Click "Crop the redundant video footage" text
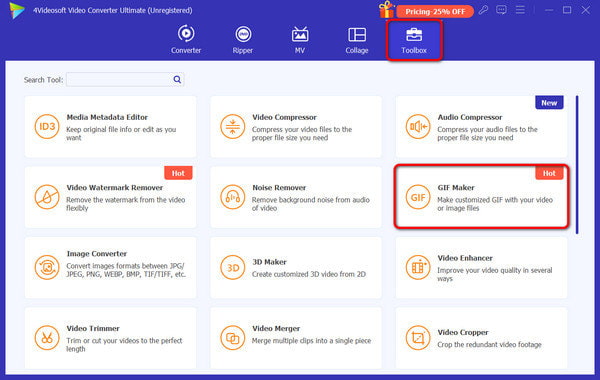The width and height of the screenshot is (600, 380). [x=489, y=344]
